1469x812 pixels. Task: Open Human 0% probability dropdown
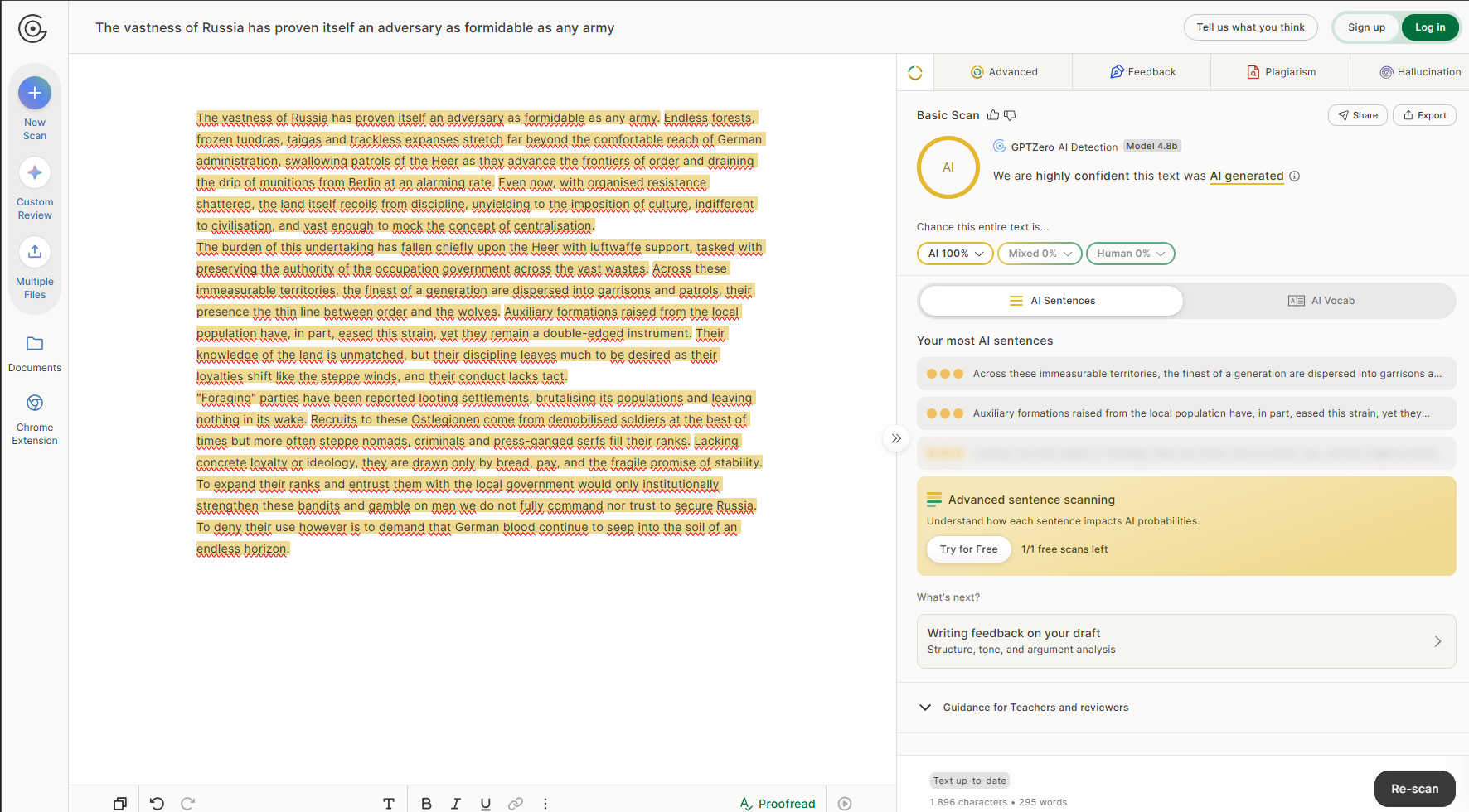[x=1131, y=254]
